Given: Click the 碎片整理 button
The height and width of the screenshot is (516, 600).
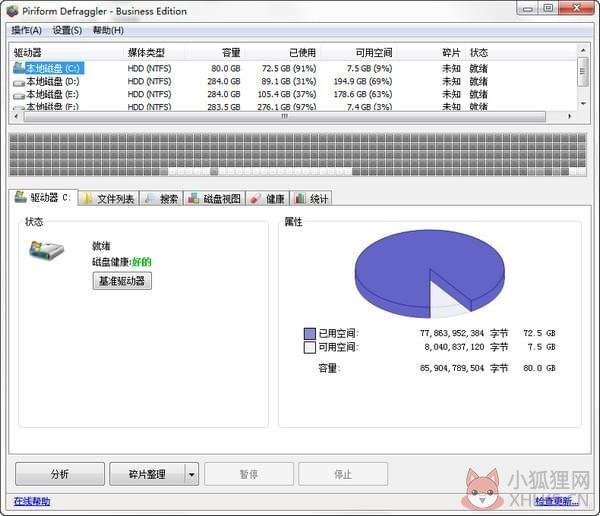Looking at the screenshot, I should [147, 474].
